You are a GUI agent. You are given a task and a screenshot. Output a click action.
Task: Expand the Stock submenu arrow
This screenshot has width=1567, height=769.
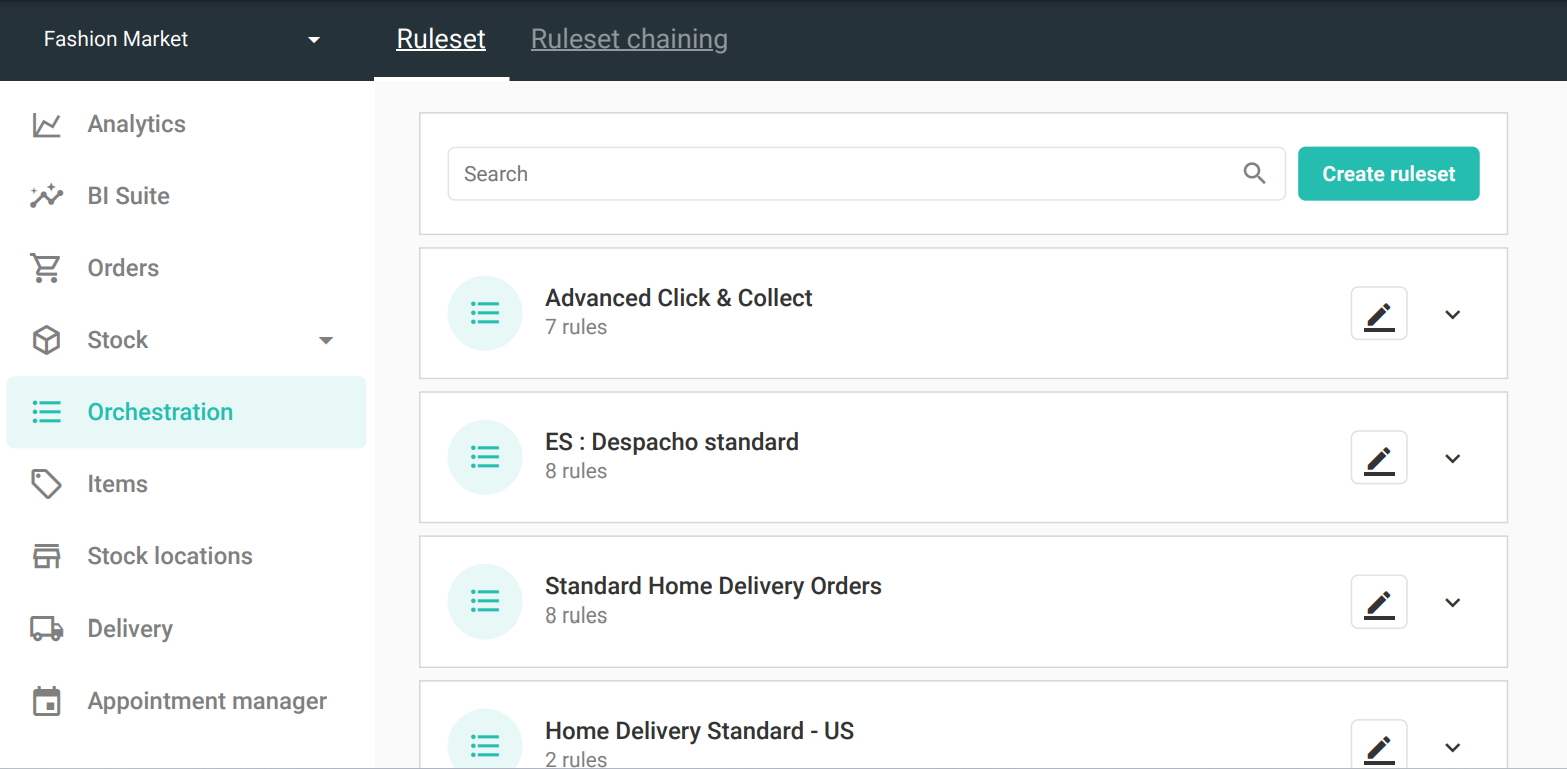tap(325, 341)
